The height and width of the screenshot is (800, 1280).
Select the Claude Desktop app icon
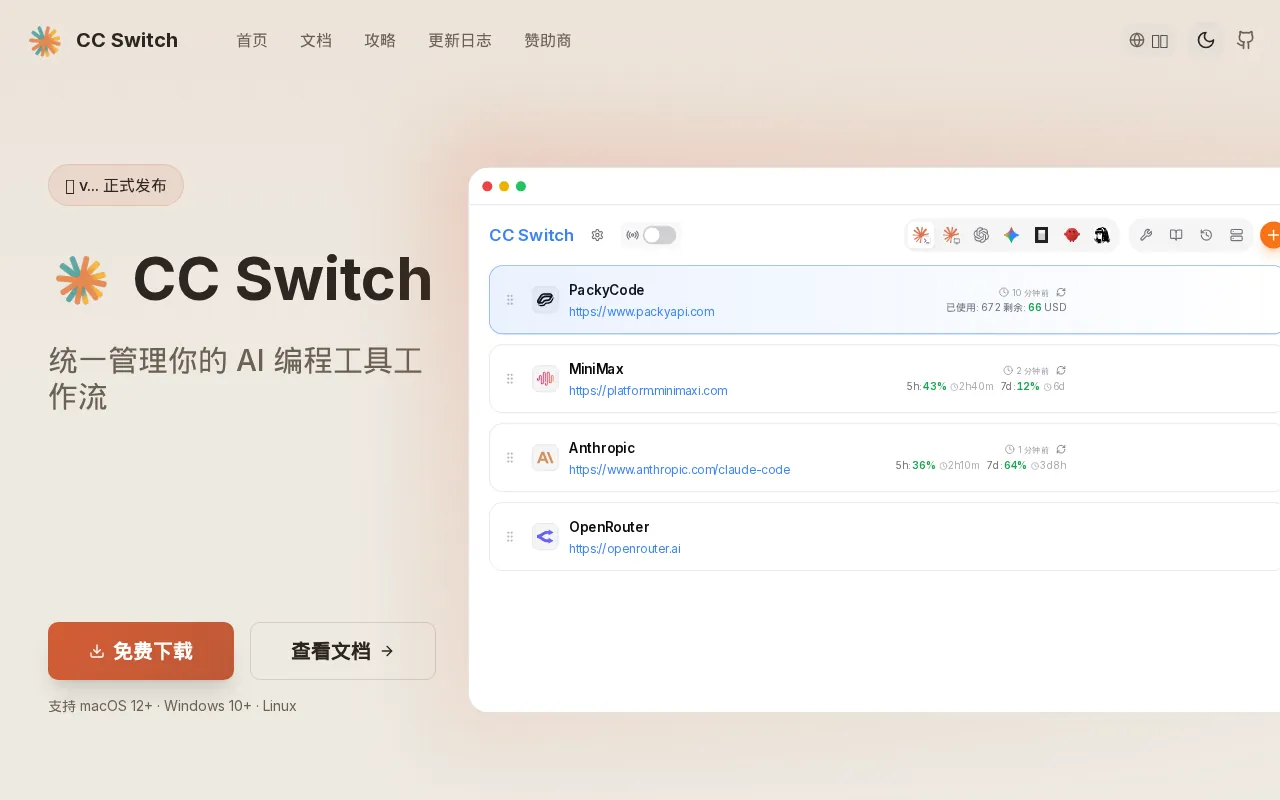[951, 235]
